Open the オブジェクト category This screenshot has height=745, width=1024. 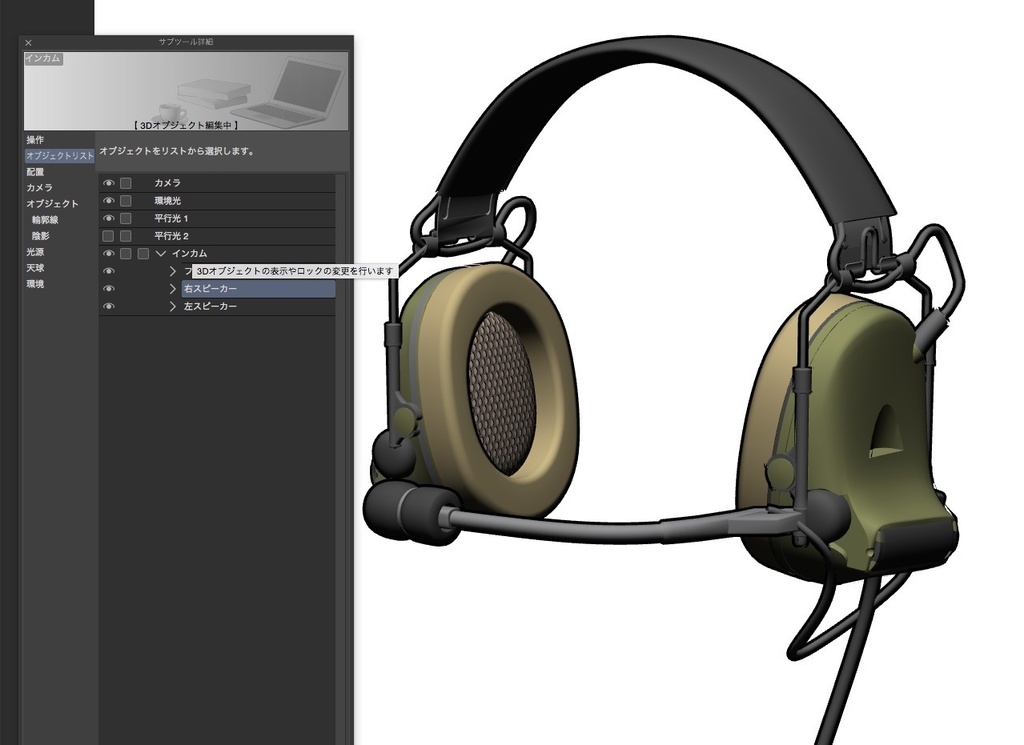[52, 204]
